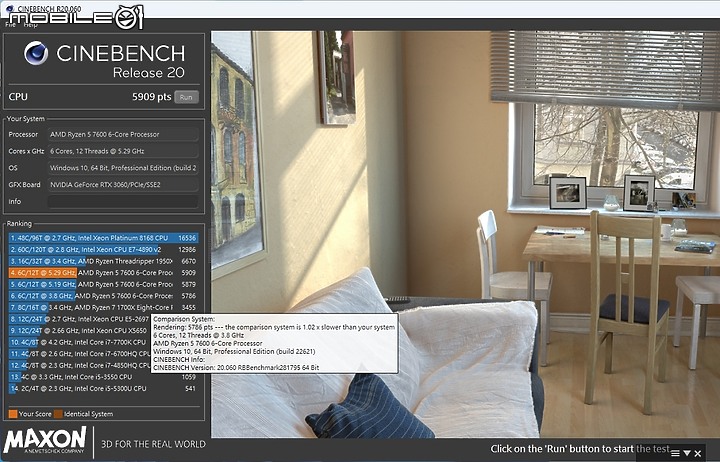The image size is (720, 462).
Task: Select ranking row 14, Intel Core i5-5300U
Action: click(103, 389)
